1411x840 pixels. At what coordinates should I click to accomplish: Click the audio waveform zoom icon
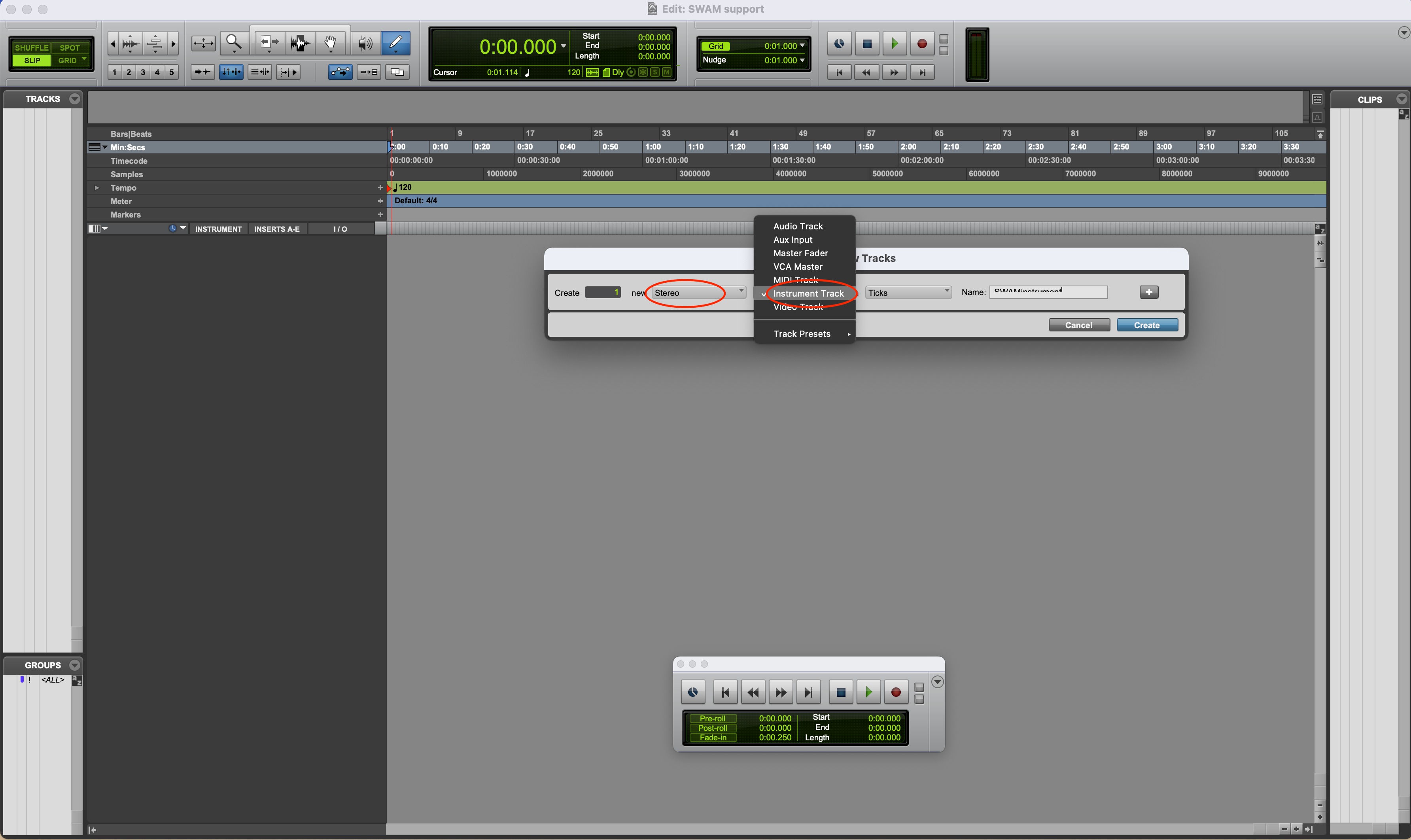(x=131, y=44)
